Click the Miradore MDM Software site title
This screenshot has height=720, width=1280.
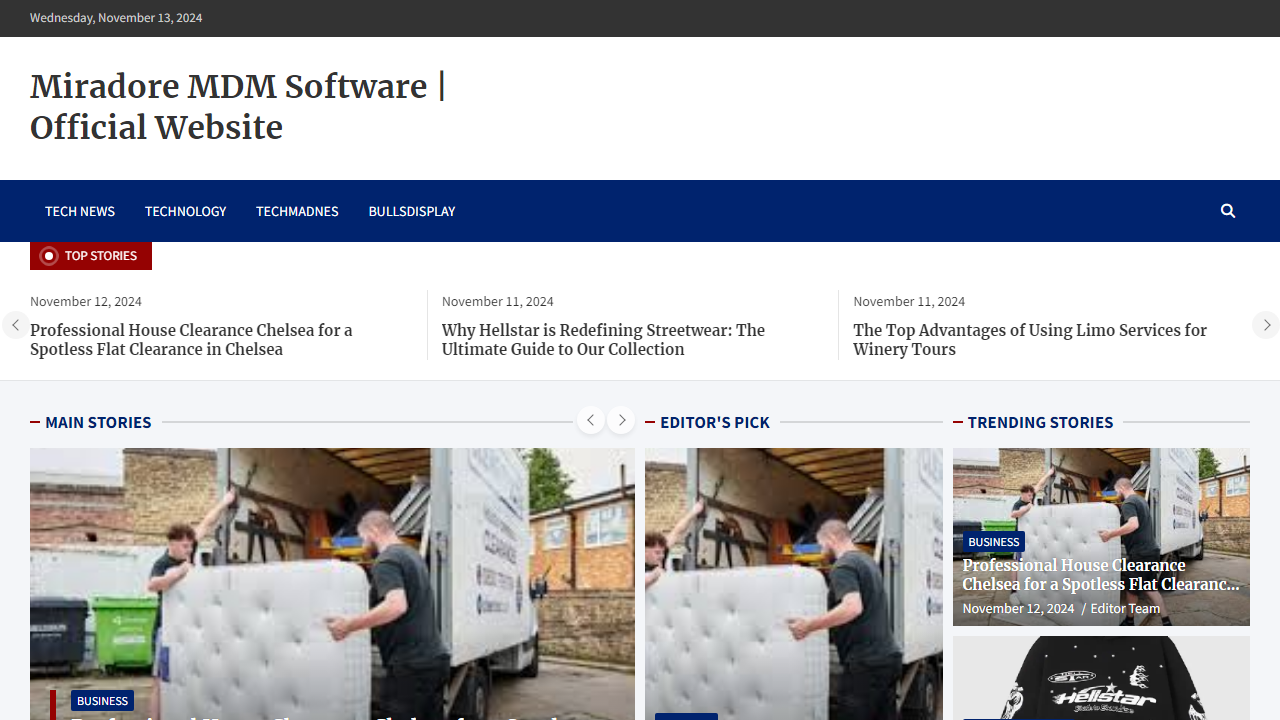tap(237, 106)
